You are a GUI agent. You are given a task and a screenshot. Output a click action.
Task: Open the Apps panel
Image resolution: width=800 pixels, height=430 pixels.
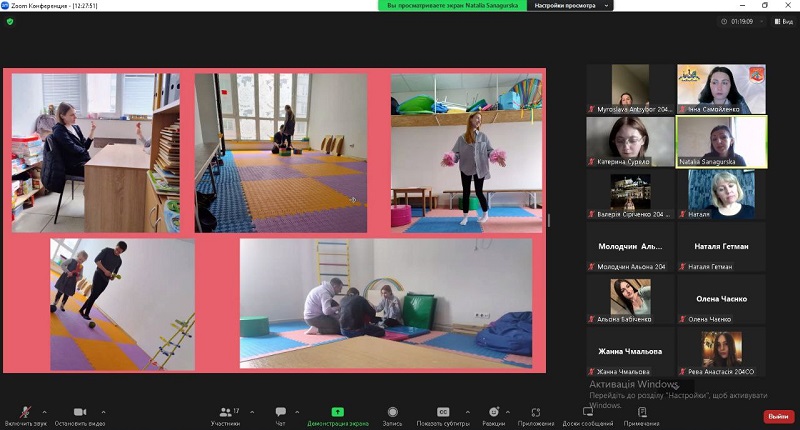point(536,413)
